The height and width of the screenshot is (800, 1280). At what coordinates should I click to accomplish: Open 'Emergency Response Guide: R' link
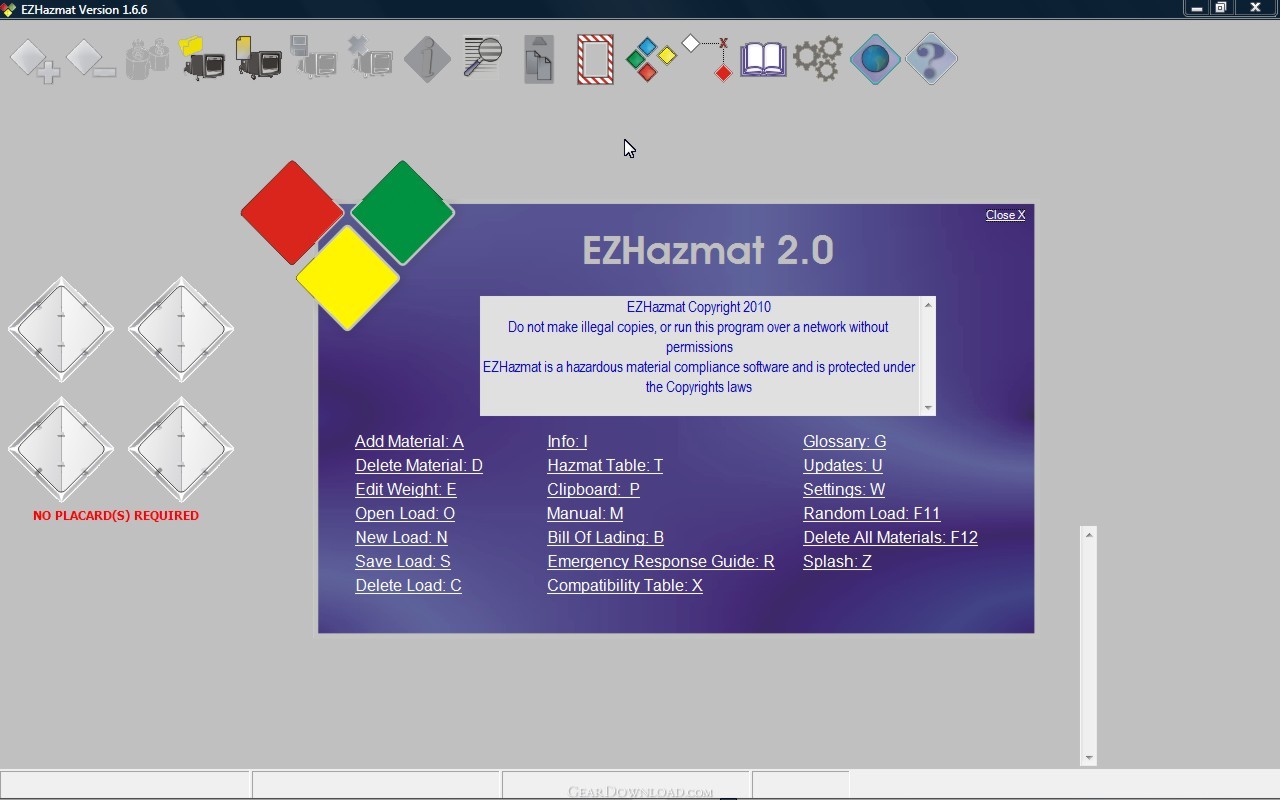coord(661,561)
